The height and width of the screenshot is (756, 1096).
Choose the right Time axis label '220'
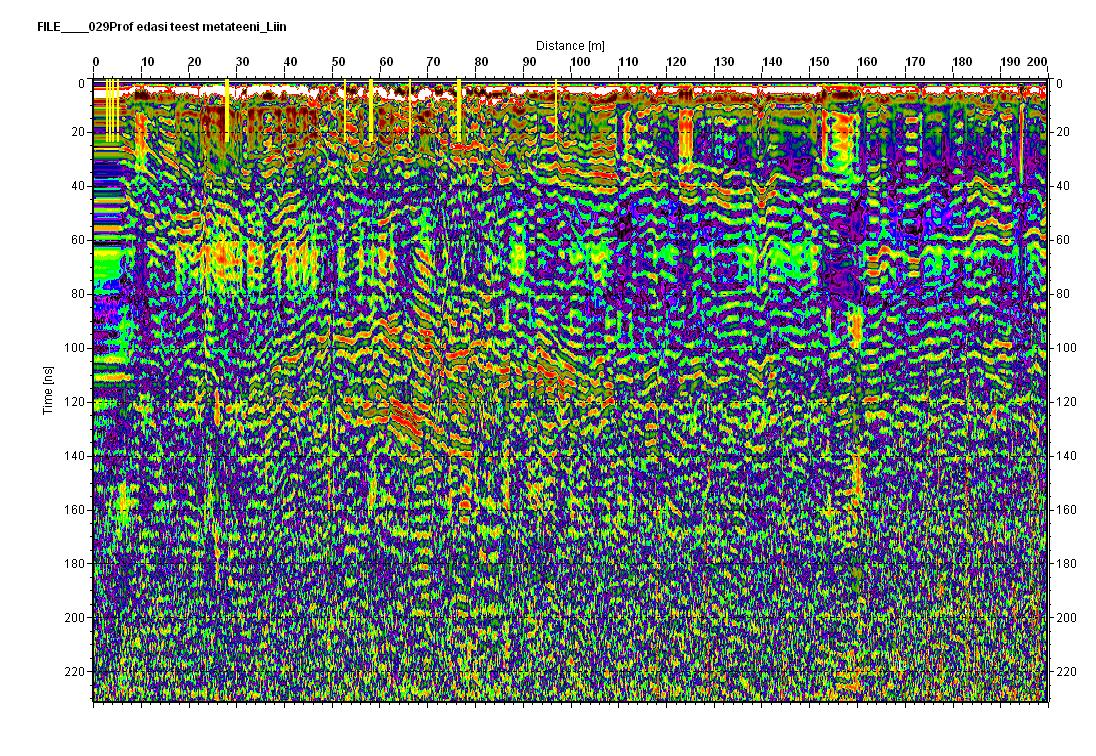click(x=1066, y=671)
